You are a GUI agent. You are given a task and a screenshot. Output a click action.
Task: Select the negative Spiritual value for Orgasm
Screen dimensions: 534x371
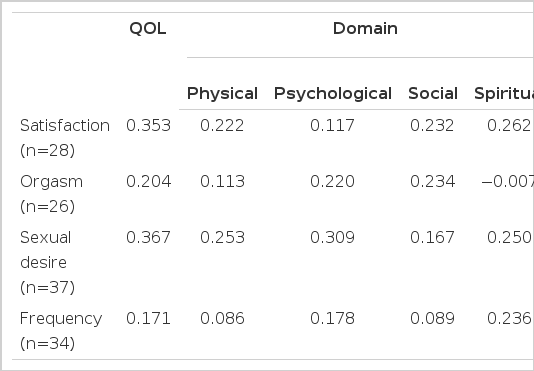[x=507, y=181]
